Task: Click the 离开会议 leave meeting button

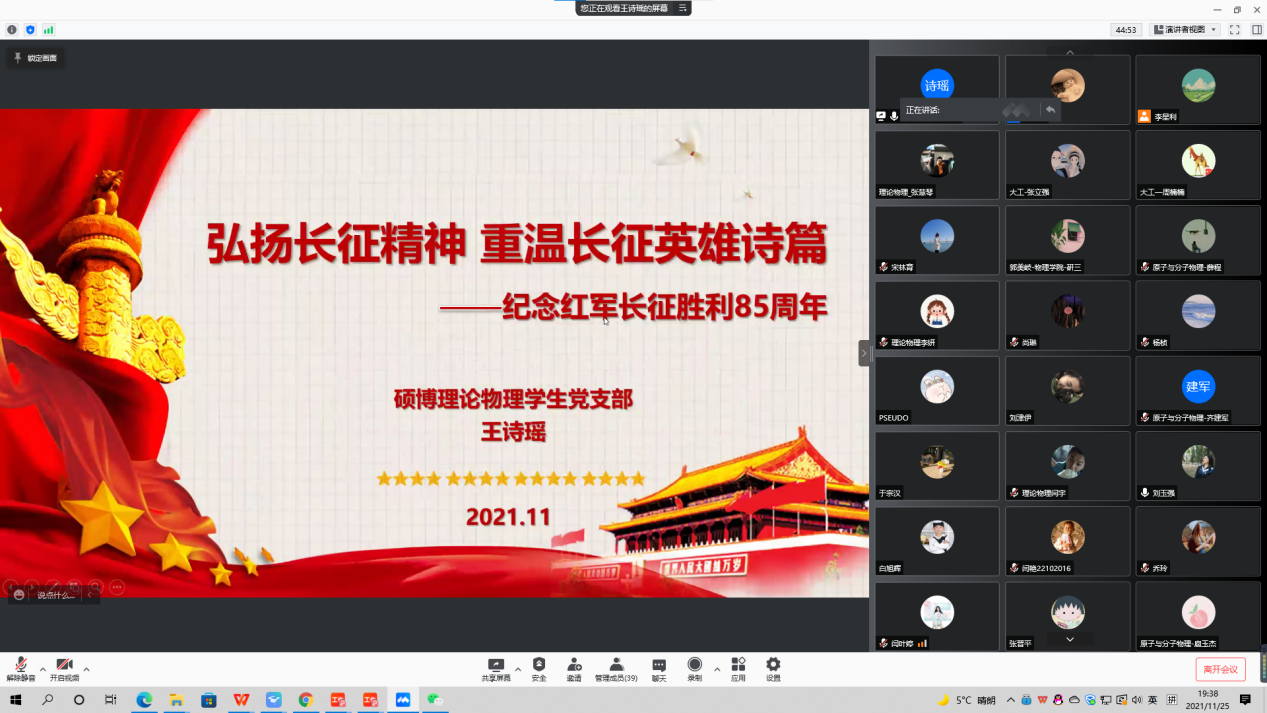Action: tap(1220, 669)
